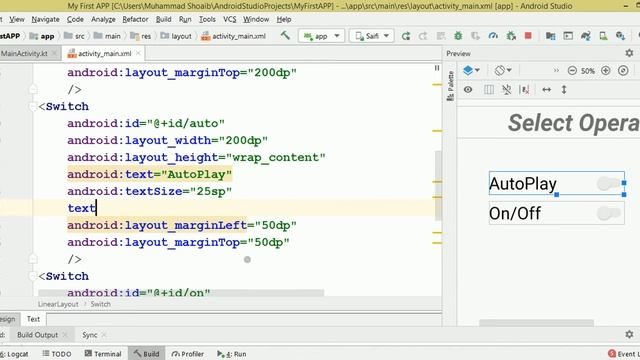Open the 4: Run tool window
The width and height of the screenshot is (640, 360).
pos(231,354)
